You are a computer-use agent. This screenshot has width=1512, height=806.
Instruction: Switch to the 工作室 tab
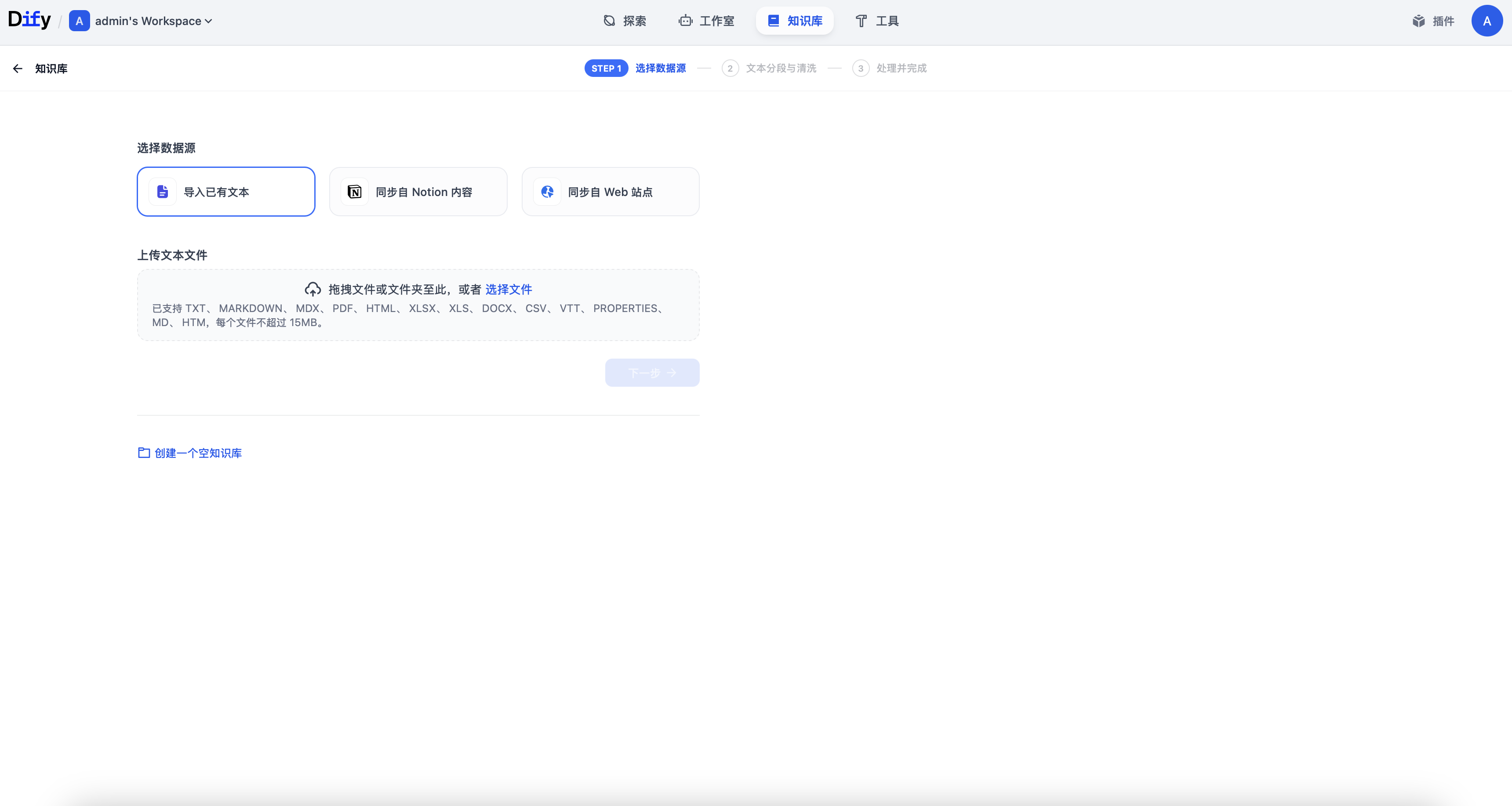(706, 21)
